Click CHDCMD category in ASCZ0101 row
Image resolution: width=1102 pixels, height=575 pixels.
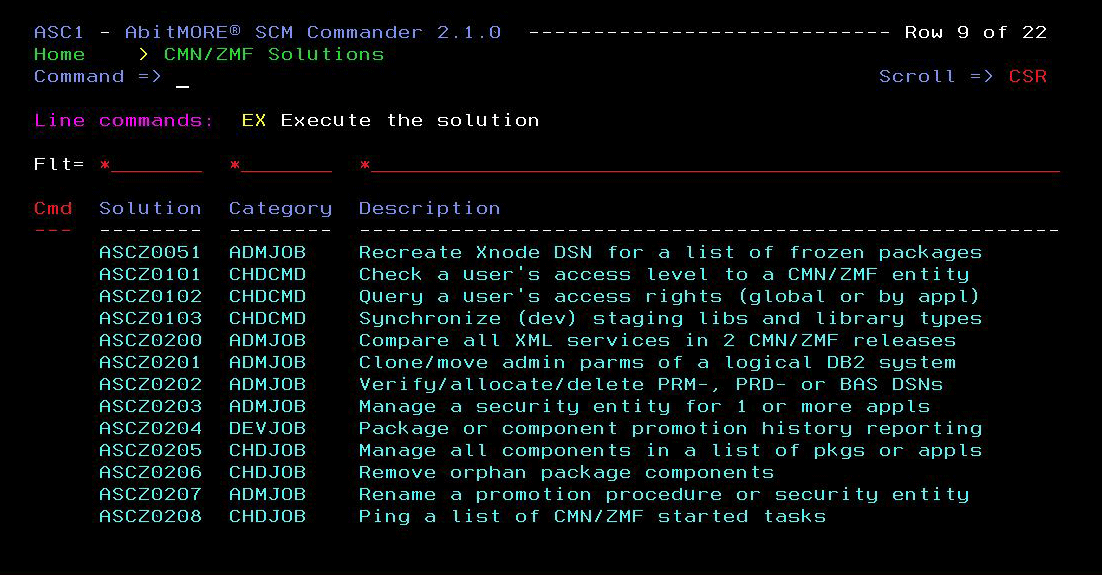click(x=268, y=274)
